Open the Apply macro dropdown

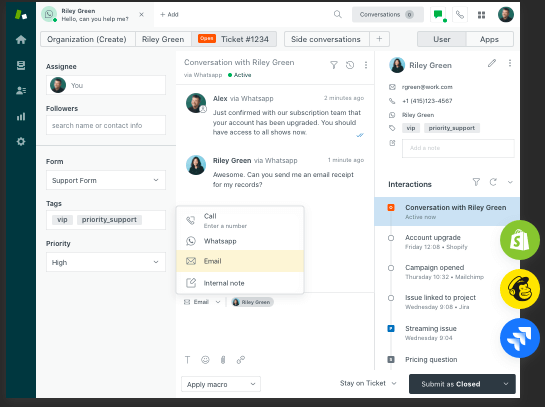pyautogui.click(x=221, y=384)
